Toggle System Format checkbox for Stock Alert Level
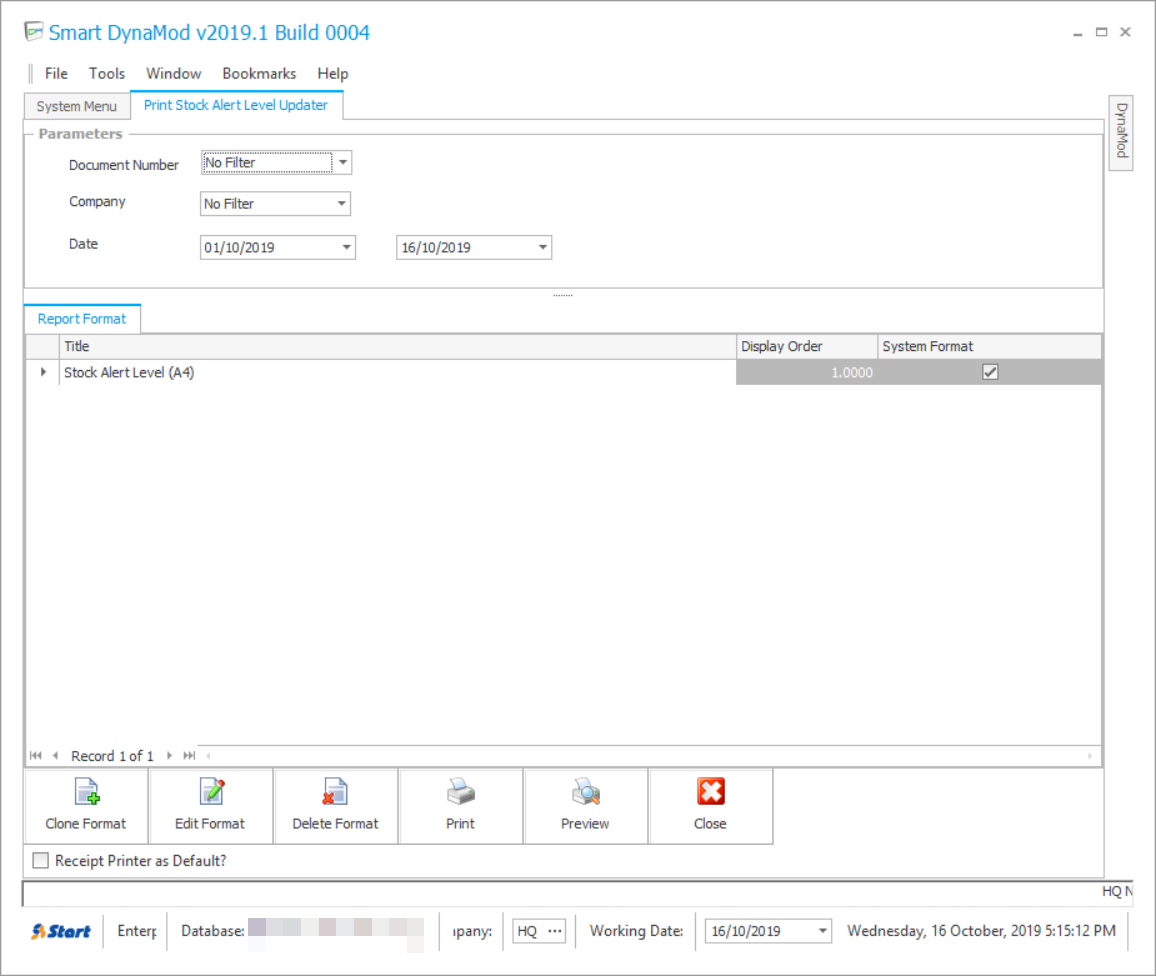Image resolution: width=1156 pixels, height=976 pixels. tap(990, 372)
